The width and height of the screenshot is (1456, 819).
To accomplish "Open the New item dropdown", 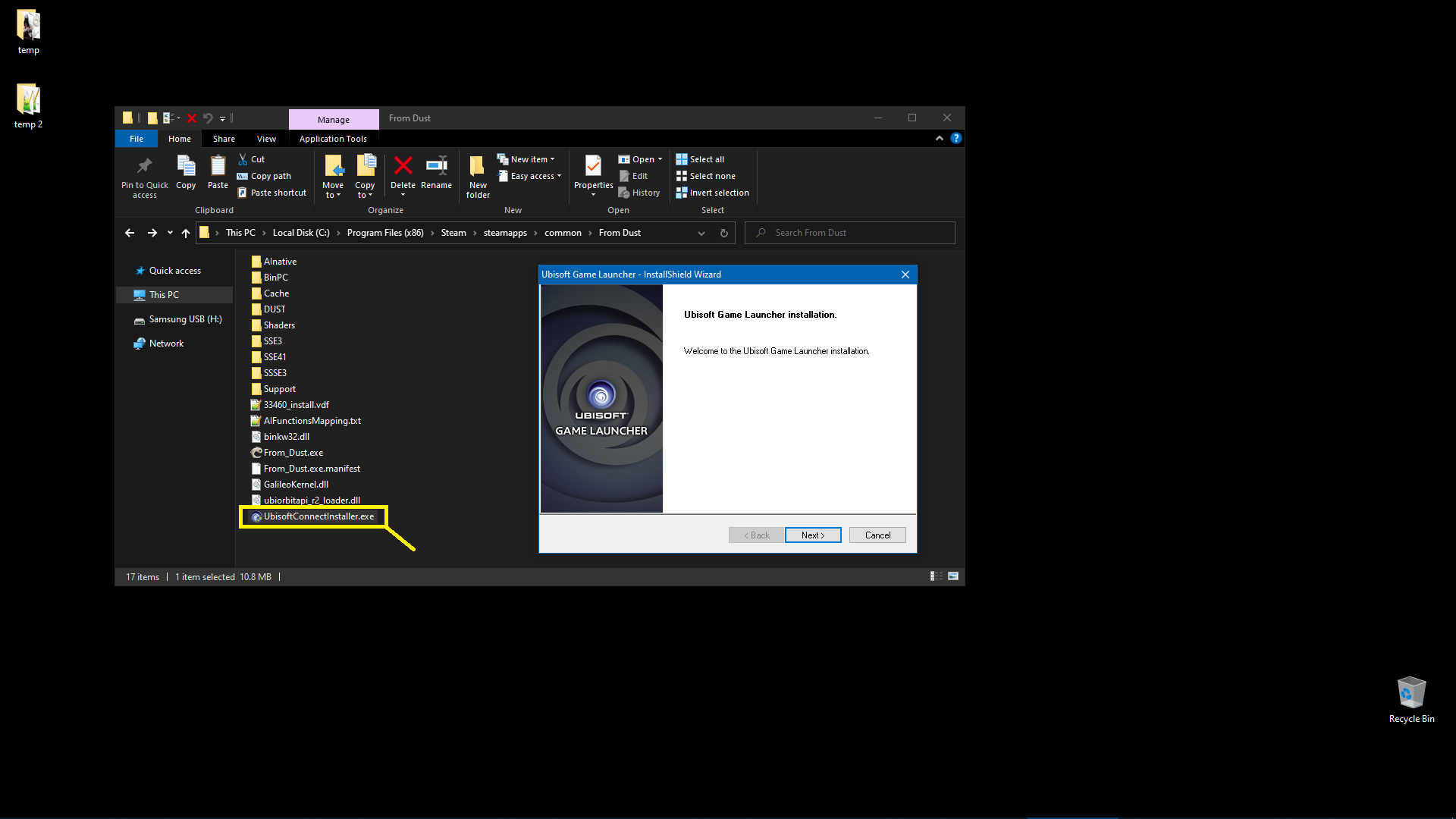I will point(529,159).
